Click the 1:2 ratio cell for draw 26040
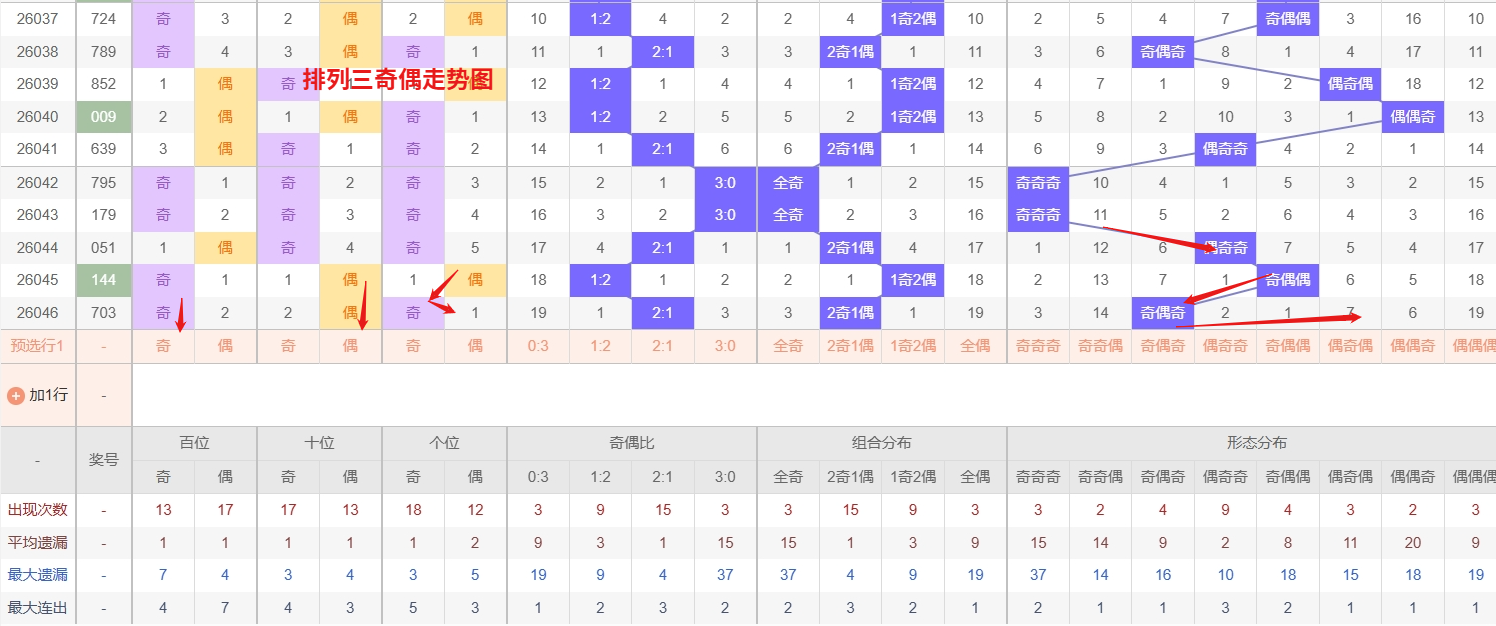 pyautogui.click(x=600, y=116)
